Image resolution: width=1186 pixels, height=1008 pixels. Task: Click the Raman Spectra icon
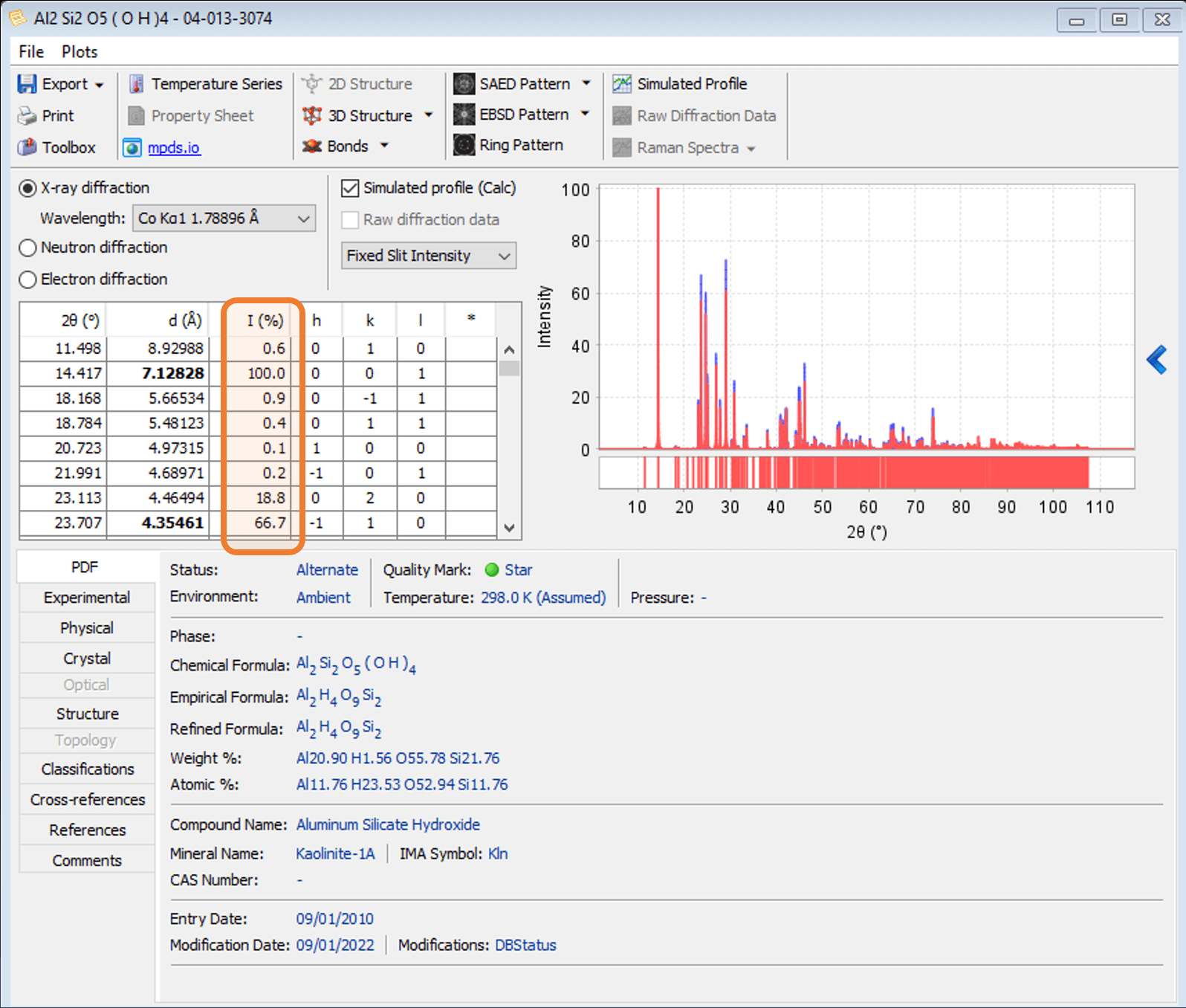pos(622,148)
